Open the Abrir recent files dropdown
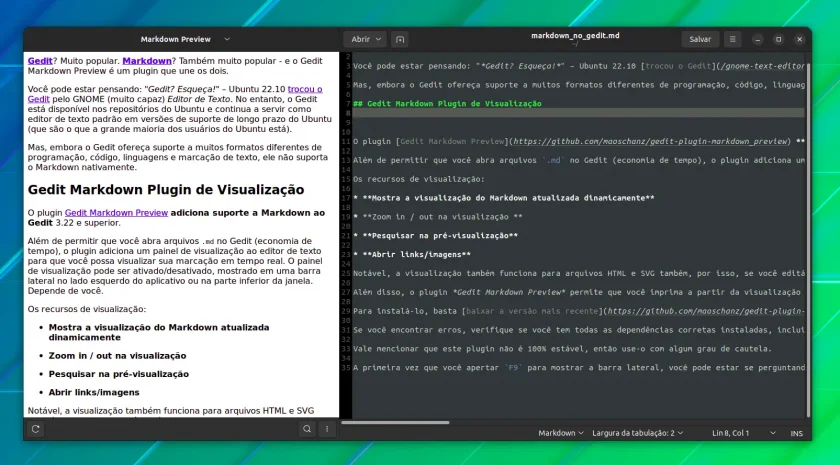The height and width of the screenshot is (465, 840). pos(365,39)
